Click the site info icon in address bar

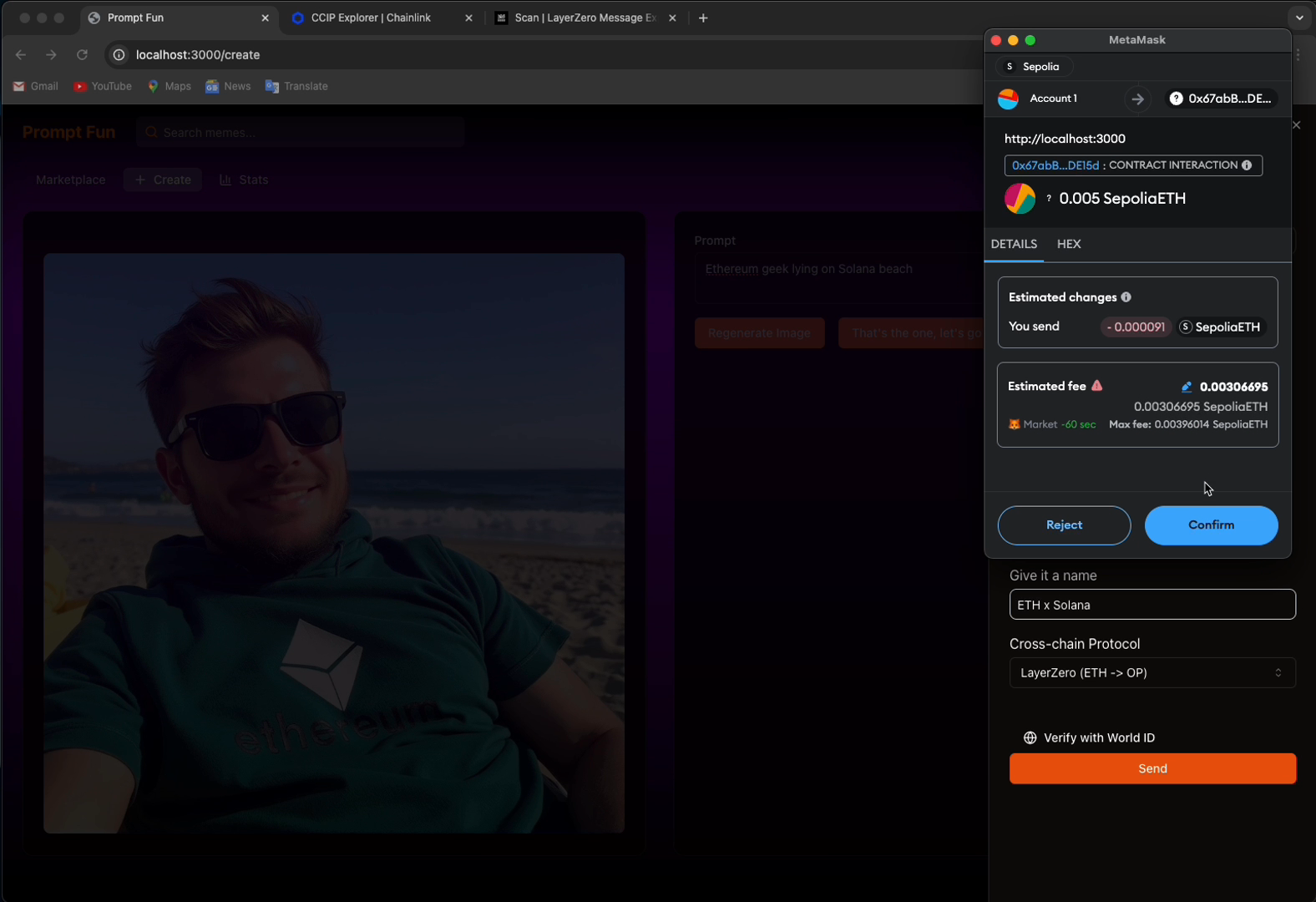(119, 55)
